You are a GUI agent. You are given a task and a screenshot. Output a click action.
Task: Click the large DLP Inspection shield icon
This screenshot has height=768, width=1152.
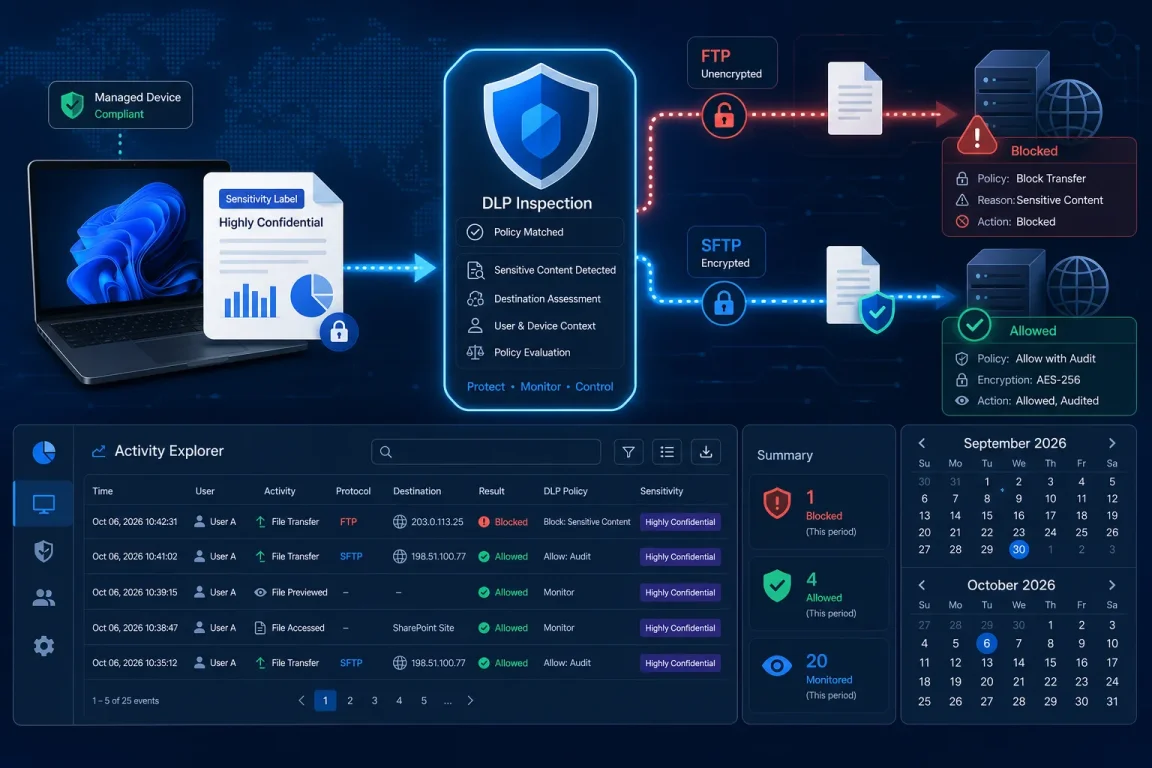541,126
